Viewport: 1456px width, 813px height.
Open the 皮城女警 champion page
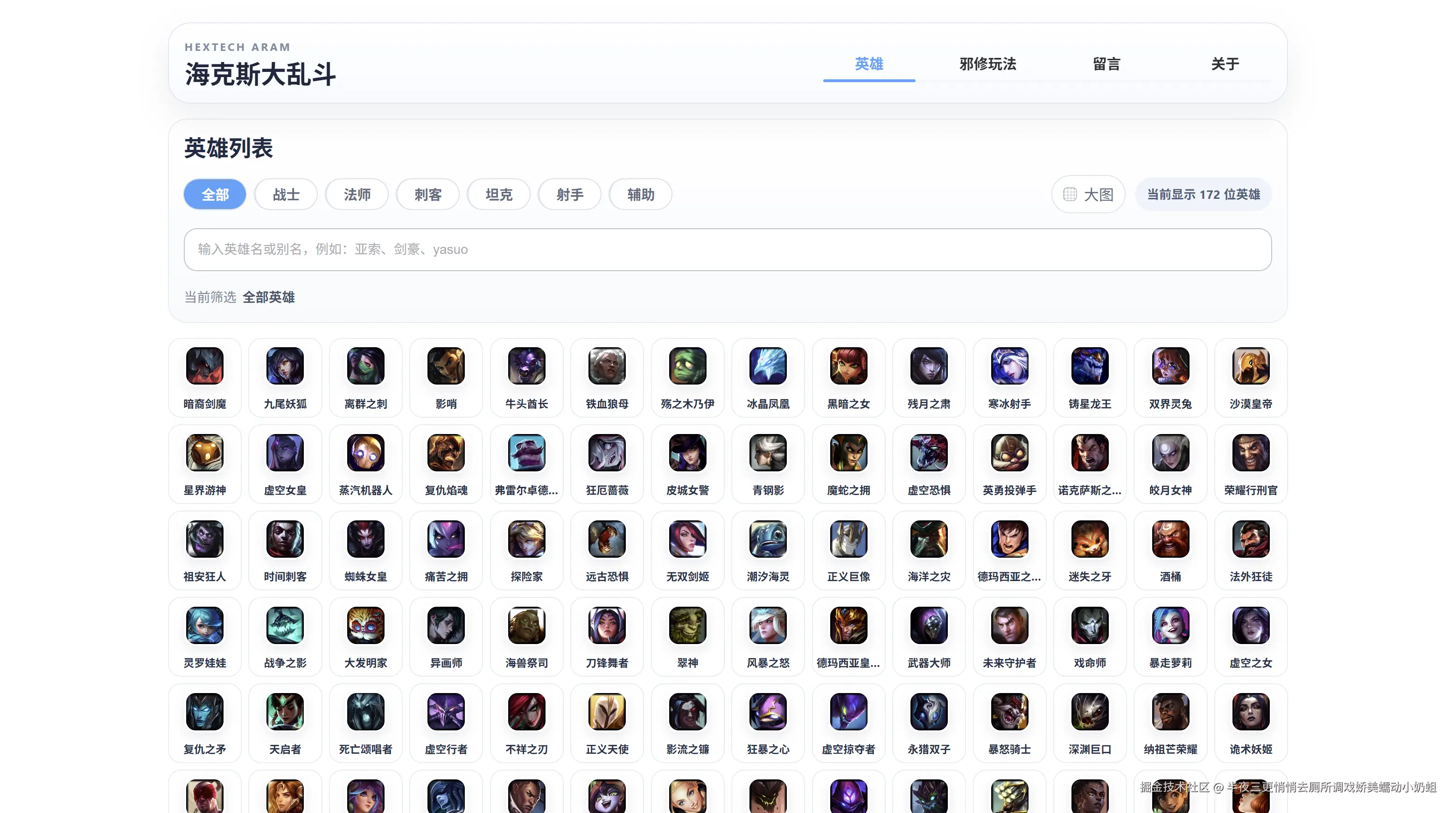(687, 452)
